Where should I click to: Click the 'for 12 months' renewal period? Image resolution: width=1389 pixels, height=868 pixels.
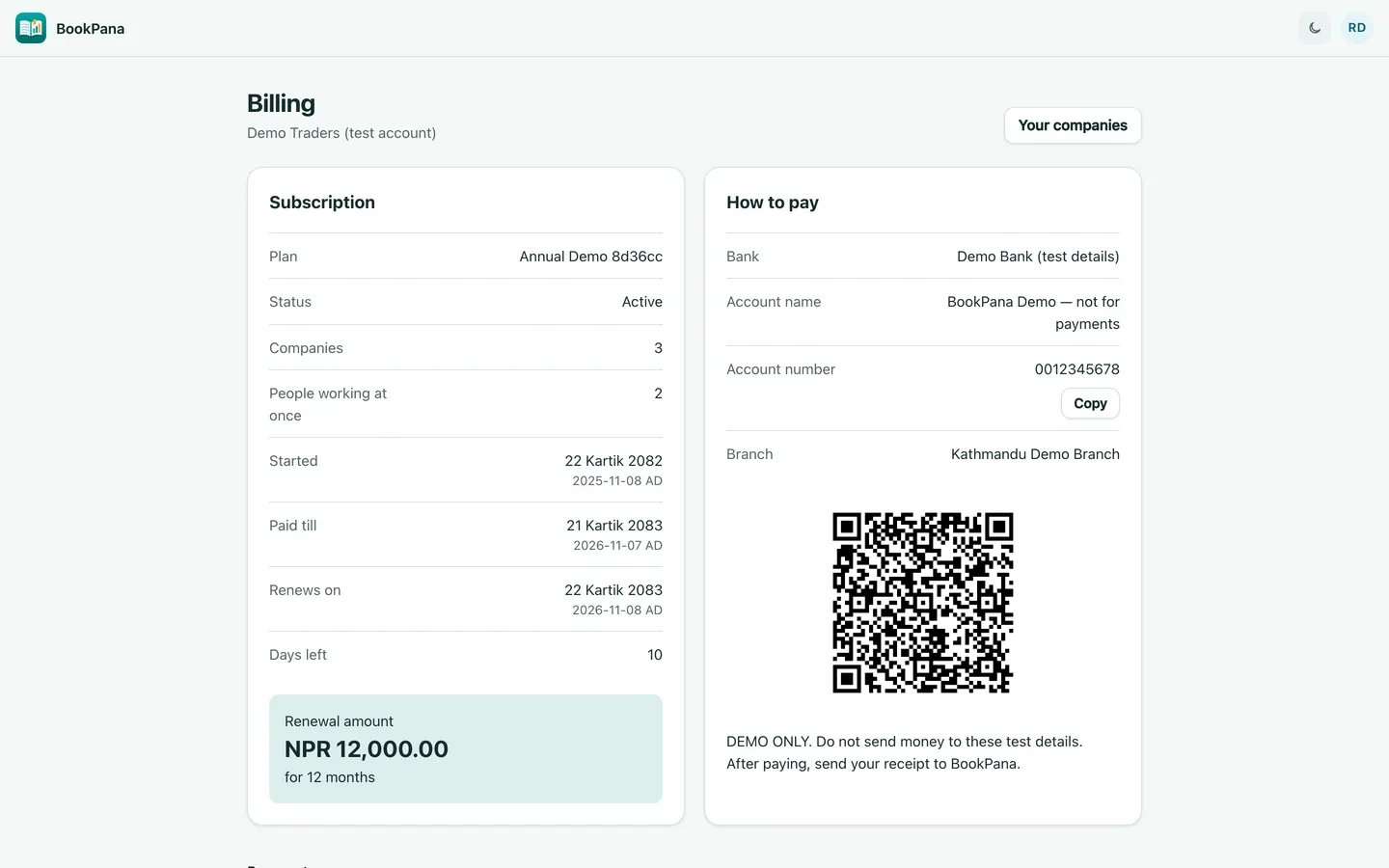coord(330,777)
